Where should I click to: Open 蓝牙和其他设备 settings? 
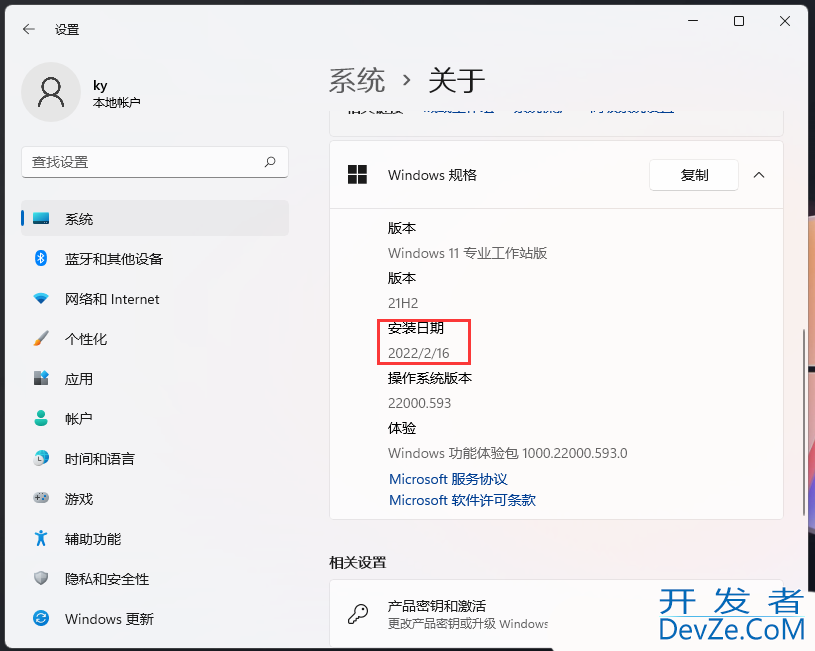[x=155, y=258]
